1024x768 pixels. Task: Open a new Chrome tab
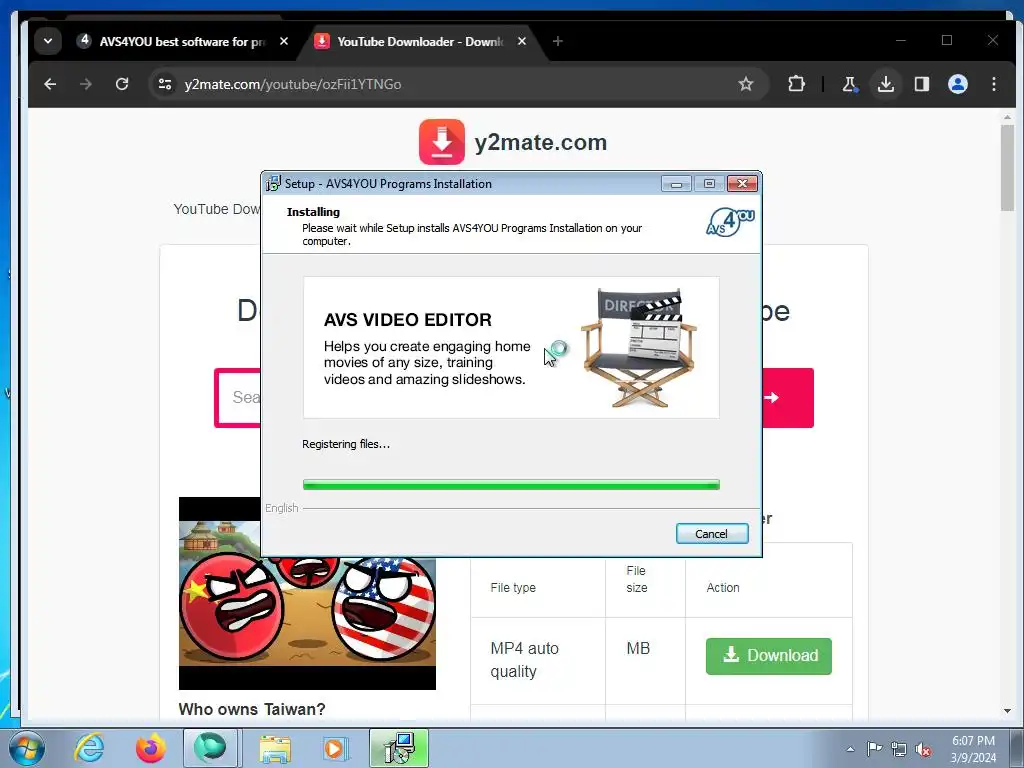pos(557,41)
